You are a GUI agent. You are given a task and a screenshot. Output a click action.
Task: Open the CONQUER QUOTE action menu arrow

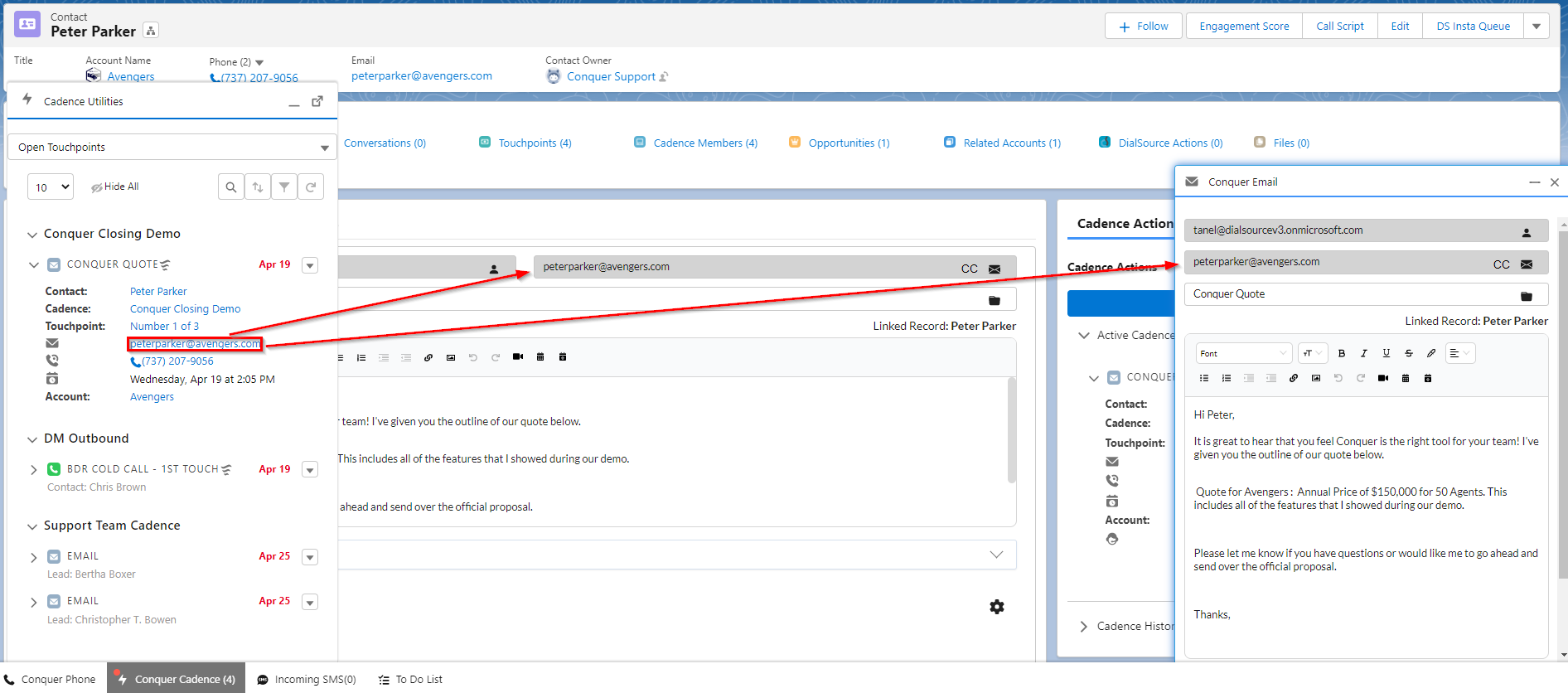(310, 265)
